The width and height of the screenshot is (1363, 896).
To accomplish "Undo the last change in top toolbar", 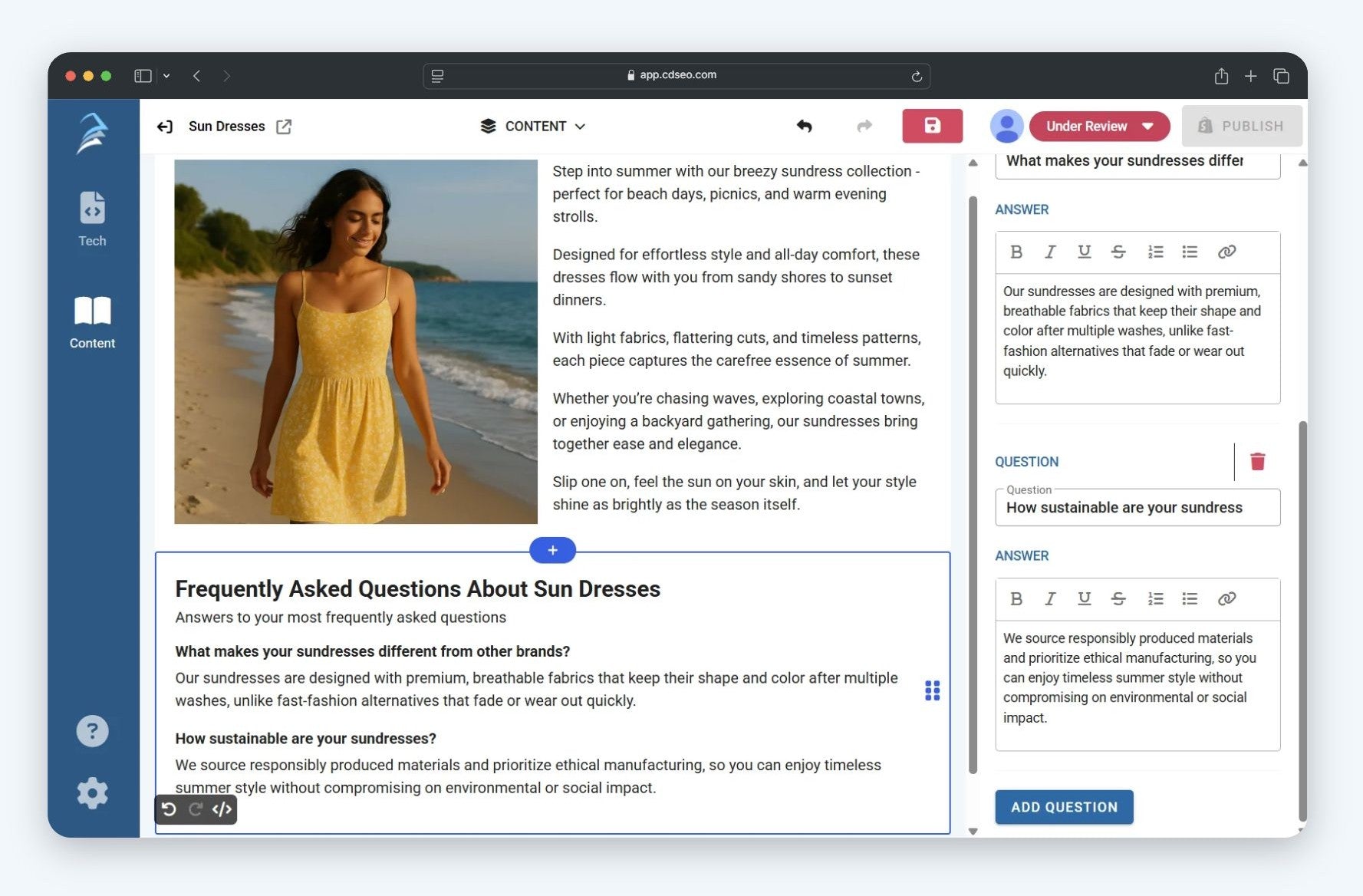I will point(804,126).
